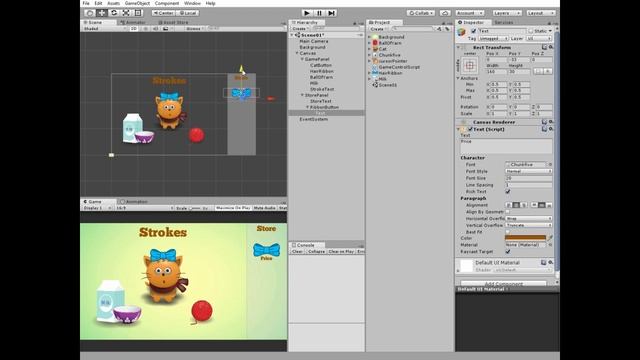Open the Layers dropdown
This screenshot has width=640, height=360.
pos(507,13)
